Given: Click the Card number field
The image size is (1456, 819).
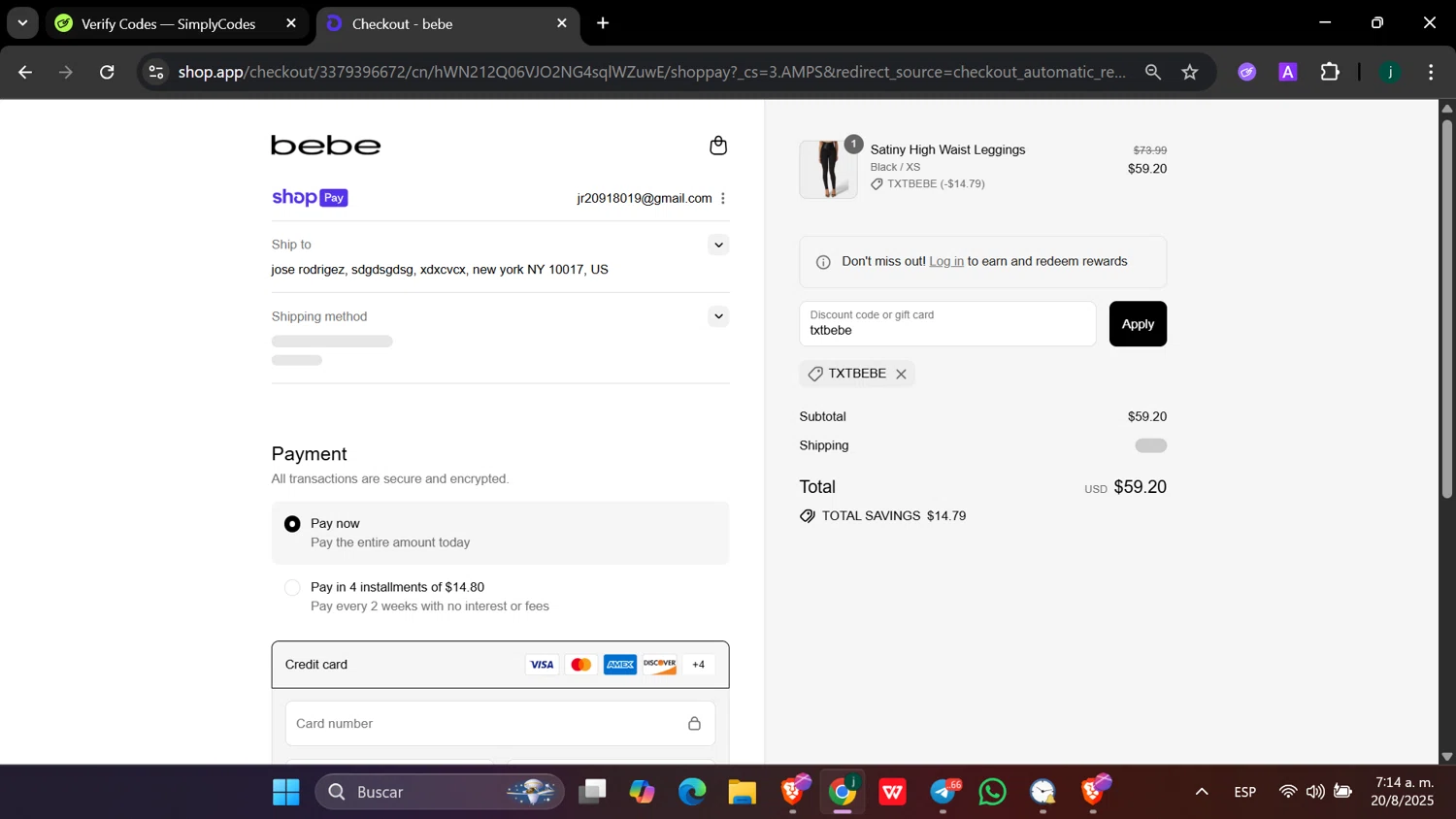Looking at the screenshot, I should pos(500,724).
